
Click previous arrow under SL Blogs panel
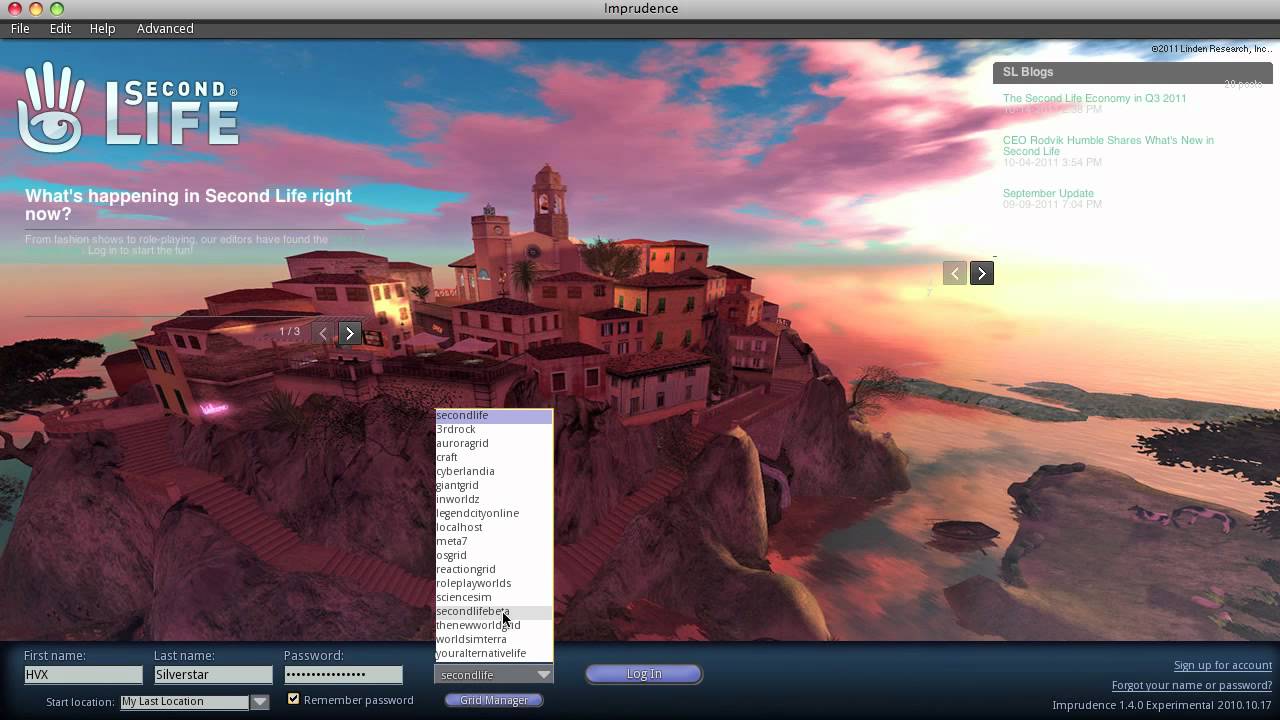[x=955, y=273]
